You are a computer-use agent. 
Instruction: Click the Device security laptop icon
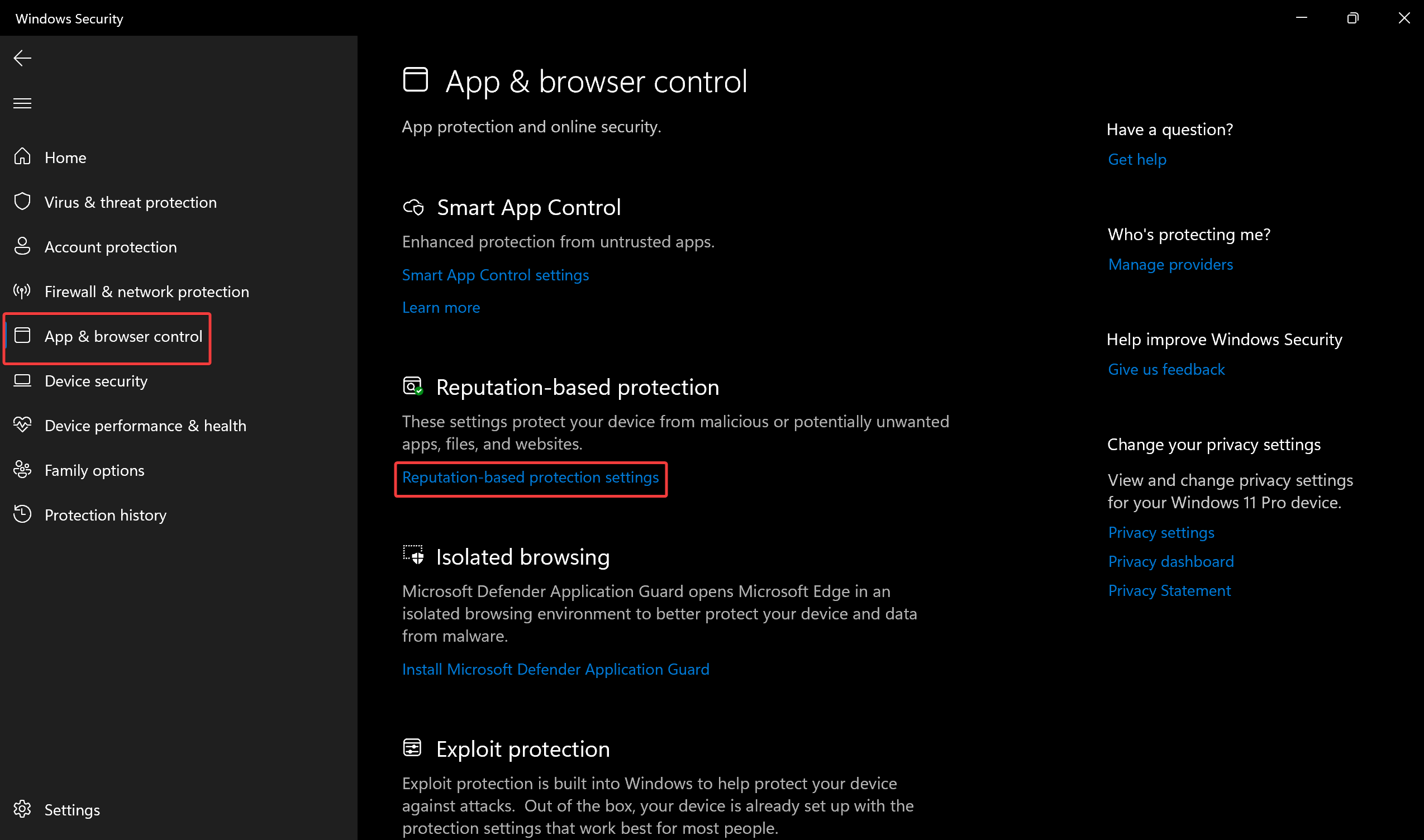pos(22,380)
